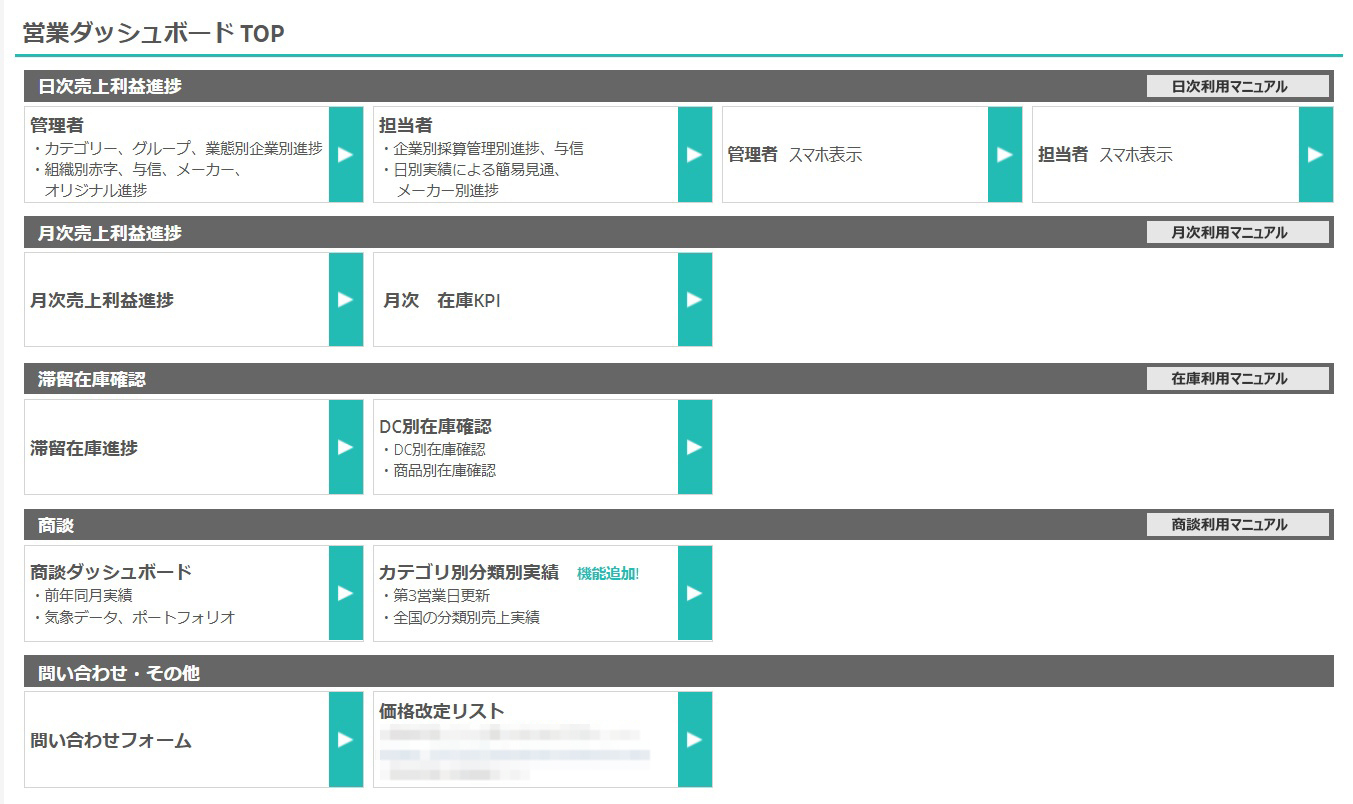Click the arrow icon for 価格改定リスト
Screen dimensions: 1353x804
pyautogui.click(x=694, y=740)
